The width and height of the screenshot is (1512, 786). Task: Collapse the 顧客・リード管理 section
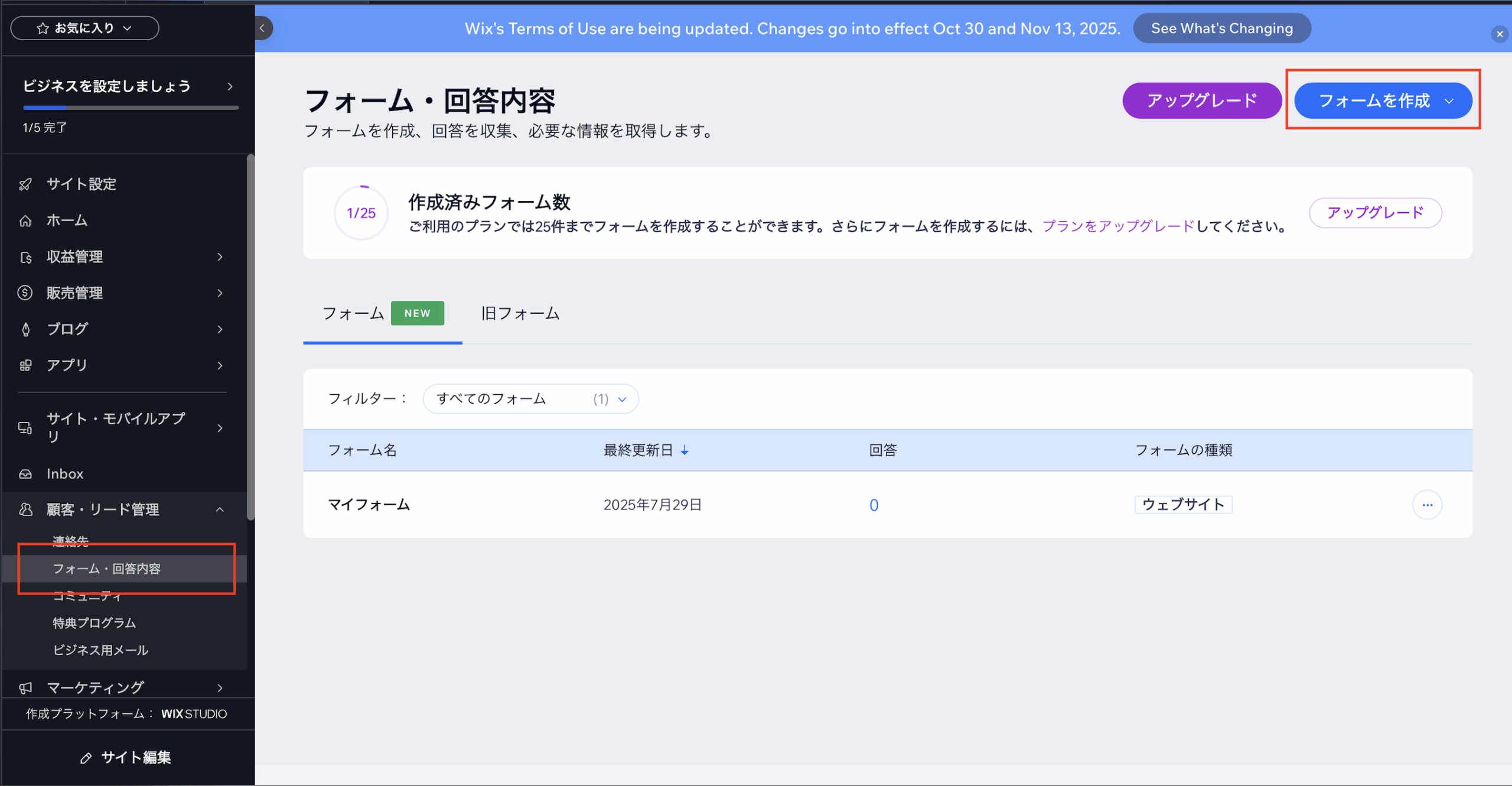point(220,510)
